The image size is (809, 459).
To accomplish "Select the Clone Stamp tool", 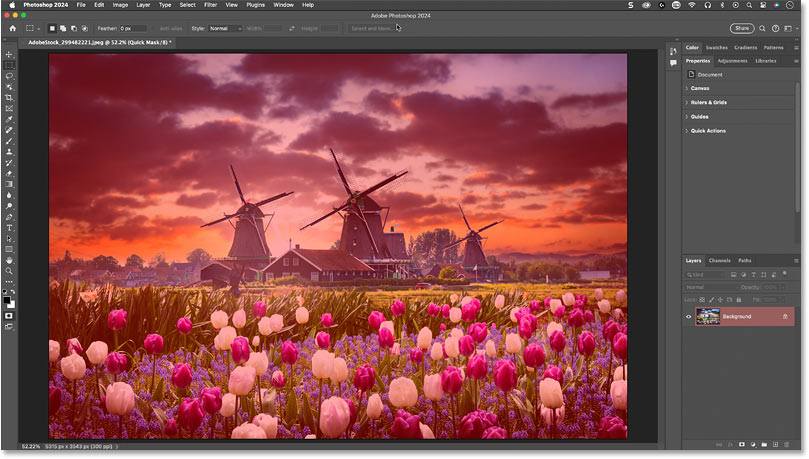I will 9,152.
